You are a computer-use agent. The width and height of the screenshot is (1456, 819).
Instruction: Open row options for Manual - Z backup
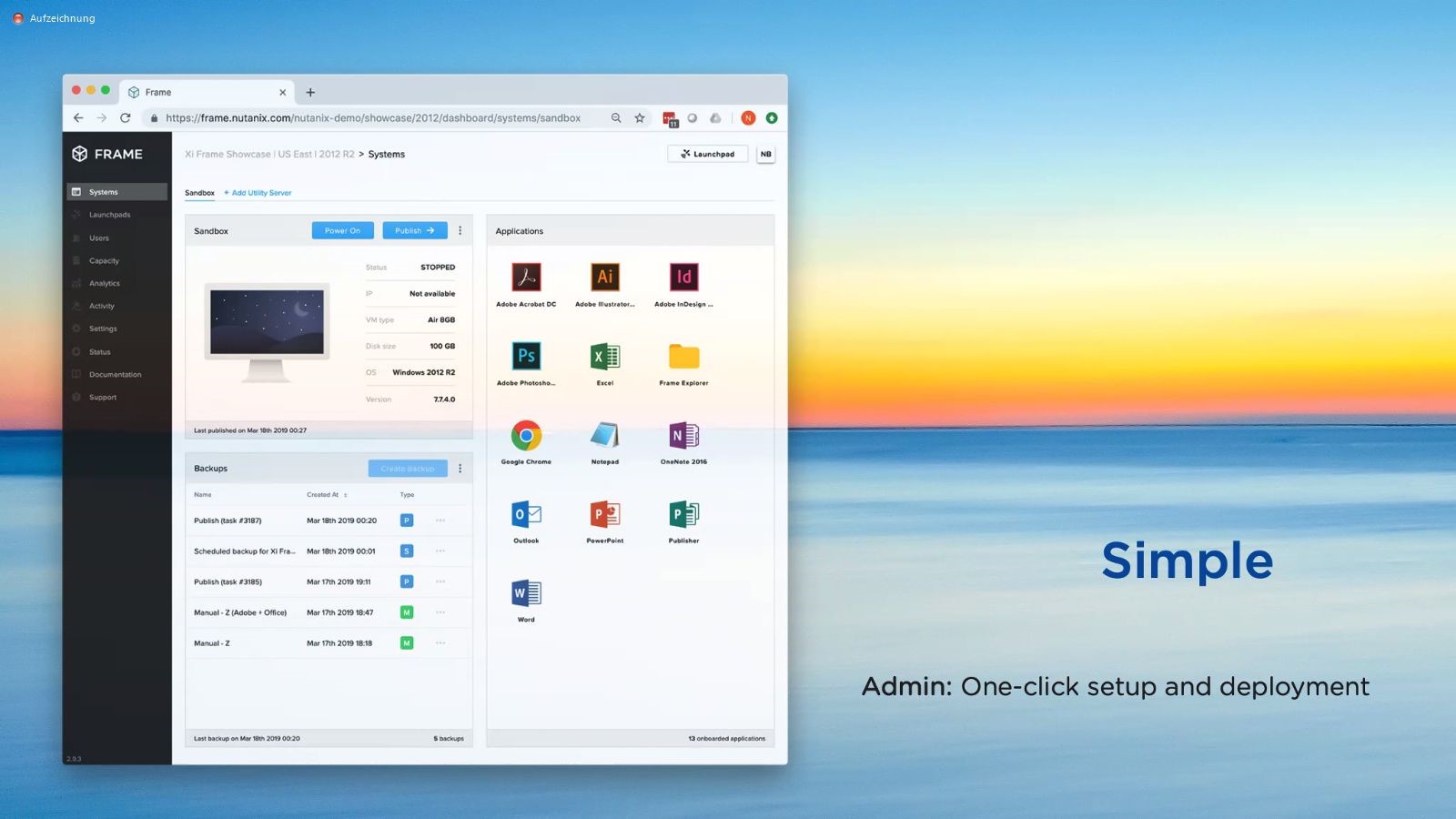[x=440, y=643]
